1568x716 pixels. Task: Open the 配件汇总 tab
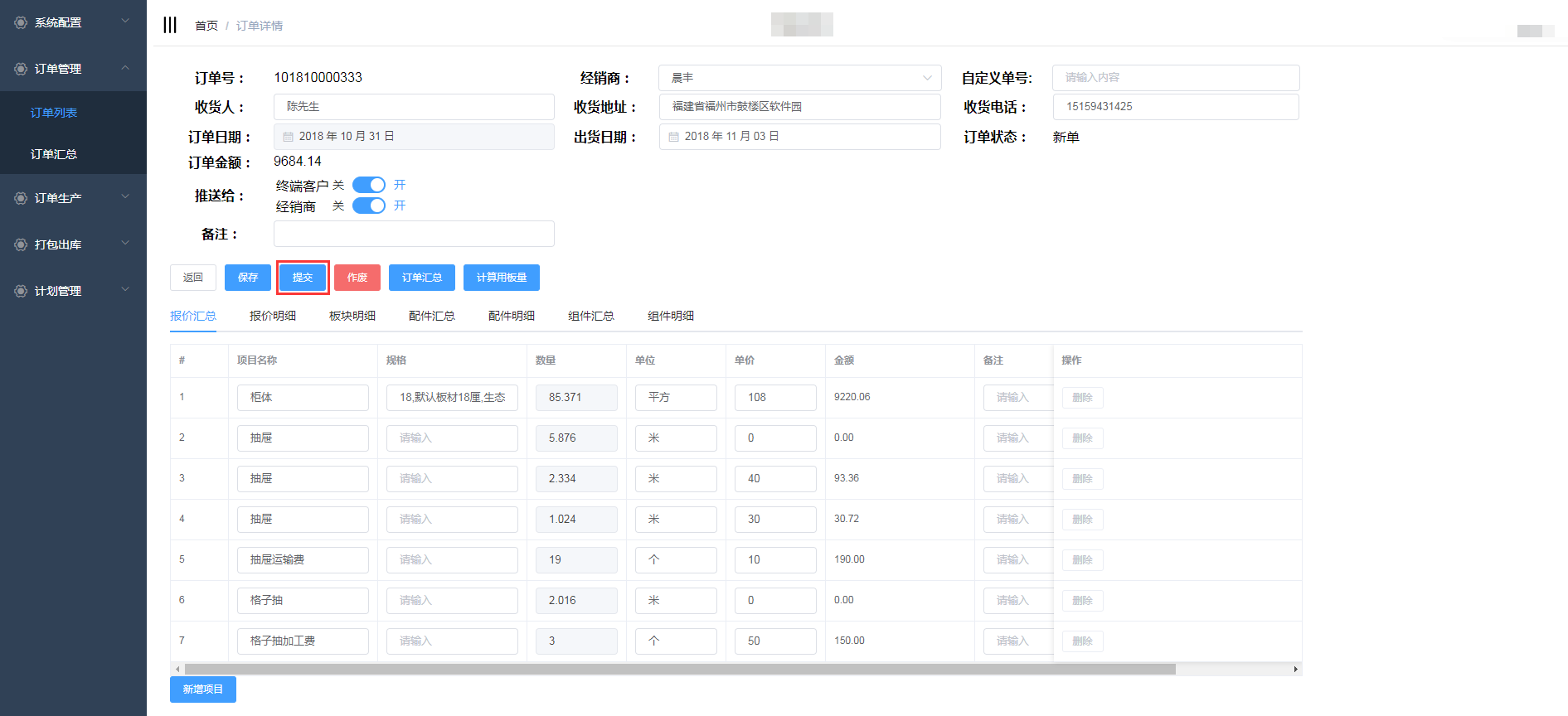[x=432, y=316]
